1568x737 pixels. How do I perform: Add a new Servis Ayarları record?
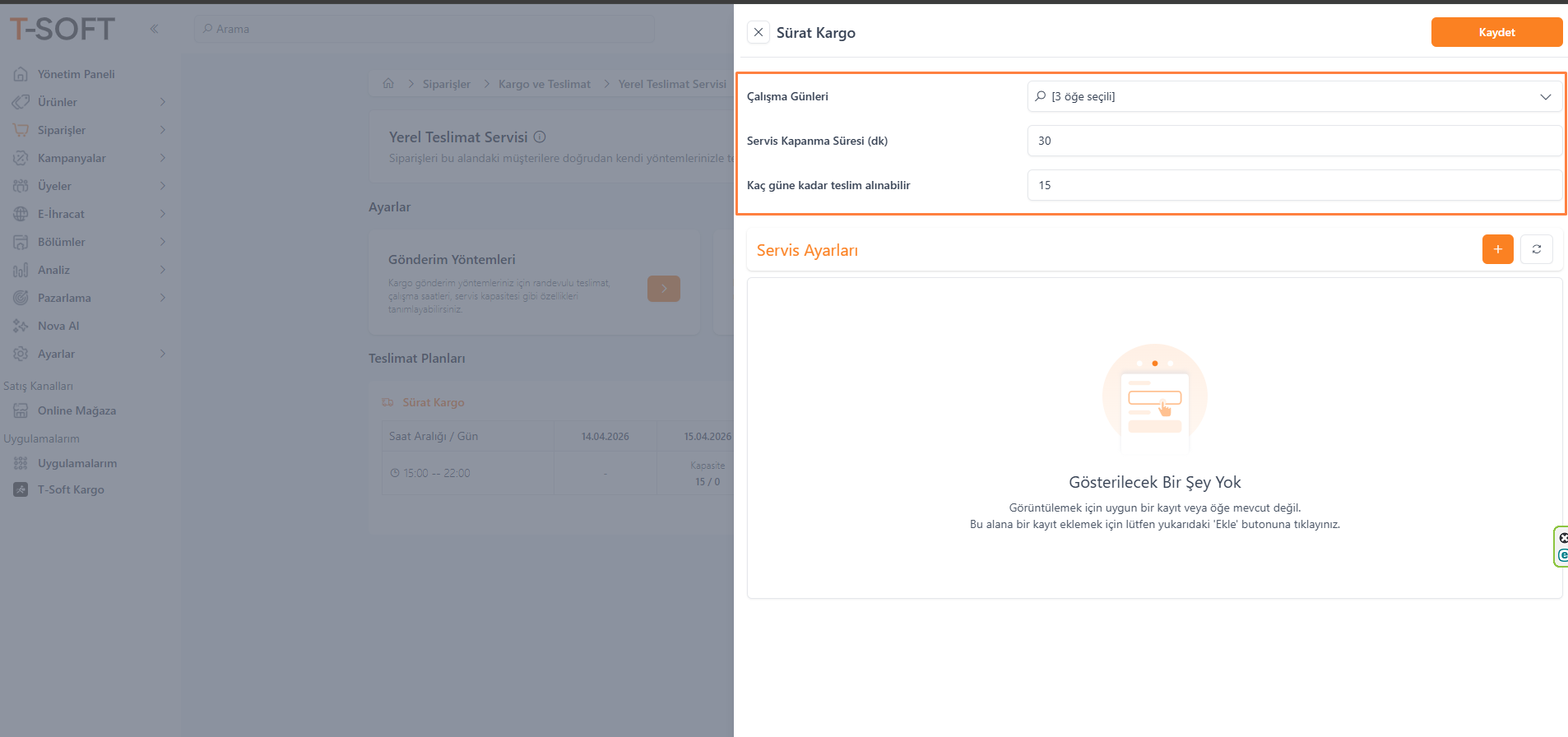[1497, 249]
